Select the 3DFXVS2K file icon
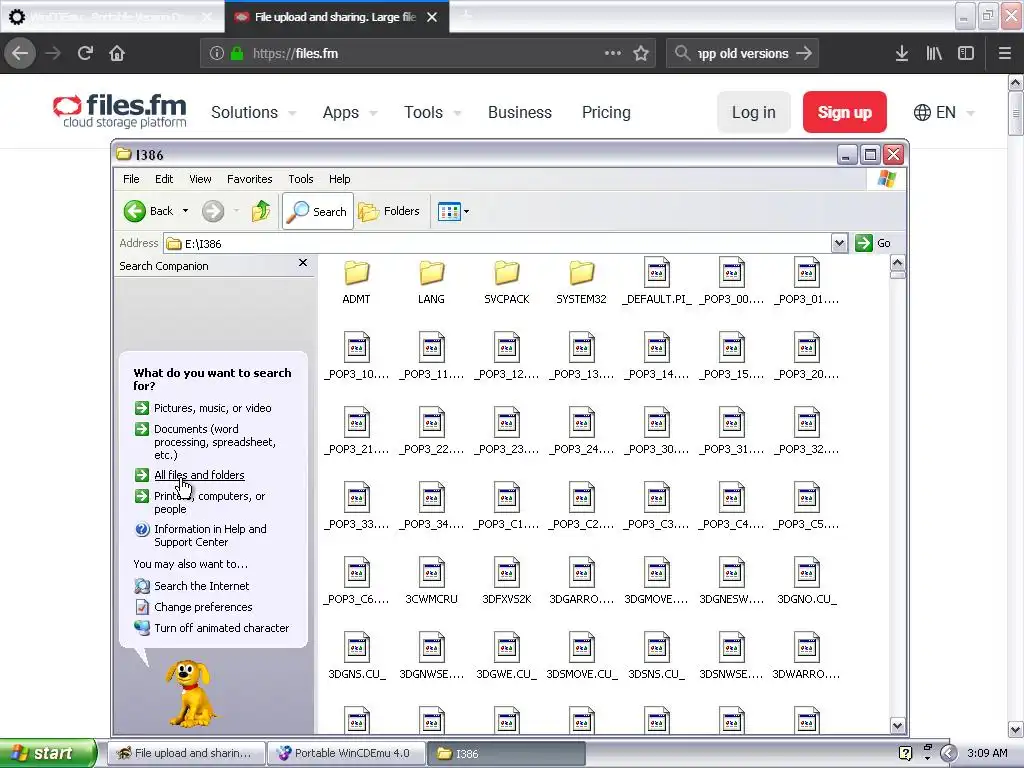The image size is (1024, 768). coord(507,572)
